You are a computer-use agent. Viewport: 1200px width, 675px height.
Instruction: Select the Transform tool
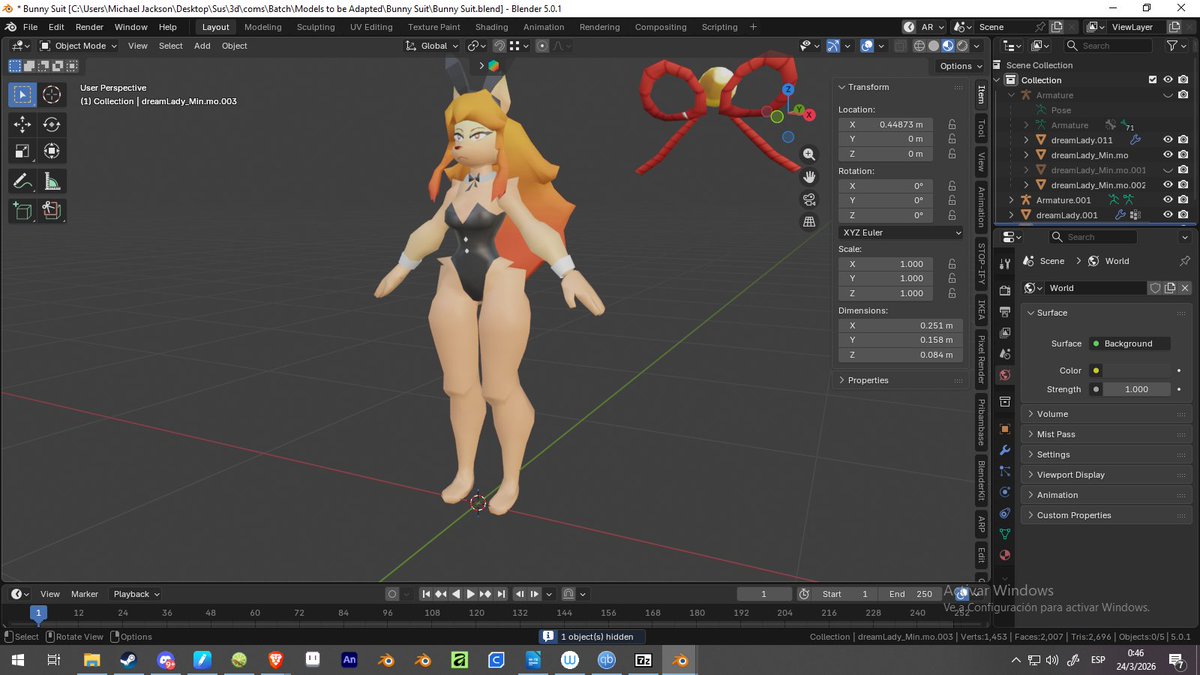point(52,151)
